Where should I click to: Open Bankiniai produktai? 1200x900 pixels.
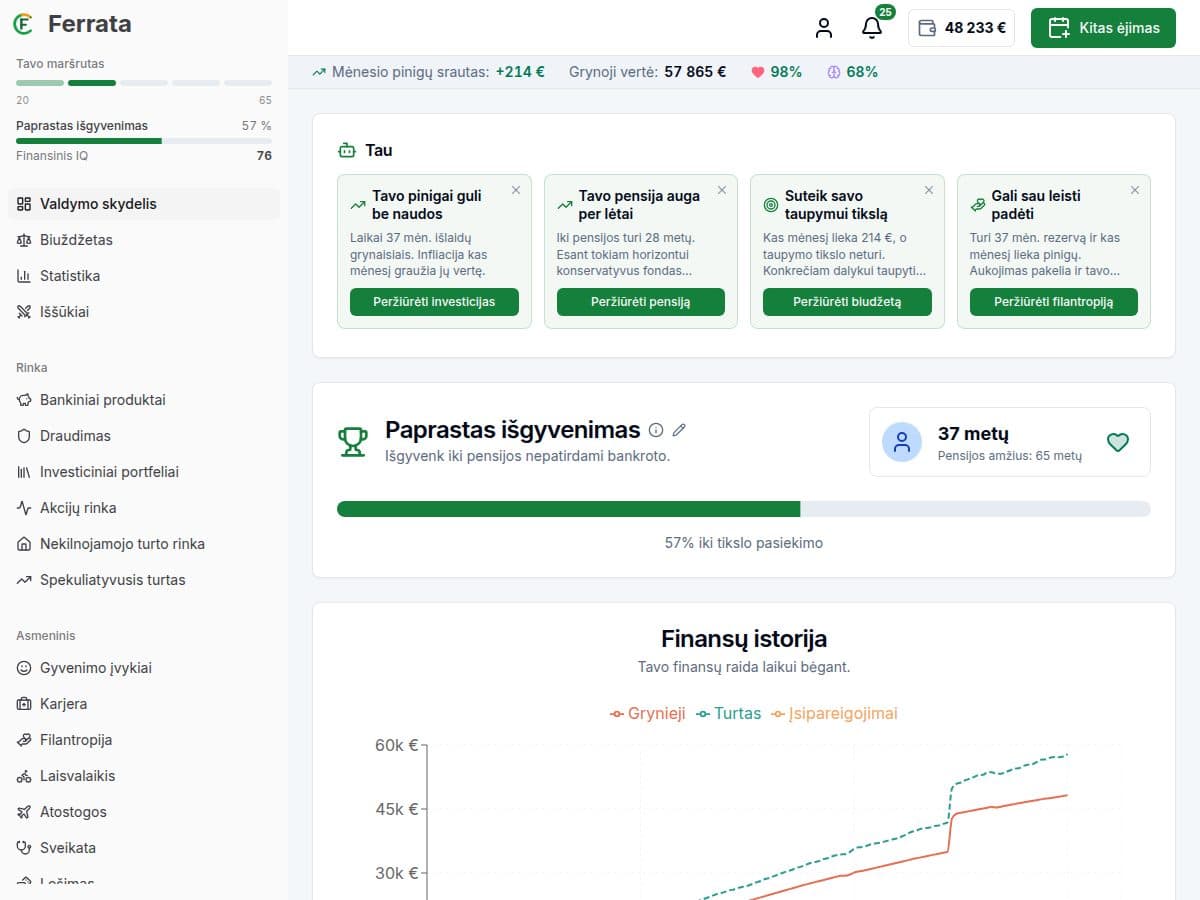pyautogui.click(x=144, y=400)
